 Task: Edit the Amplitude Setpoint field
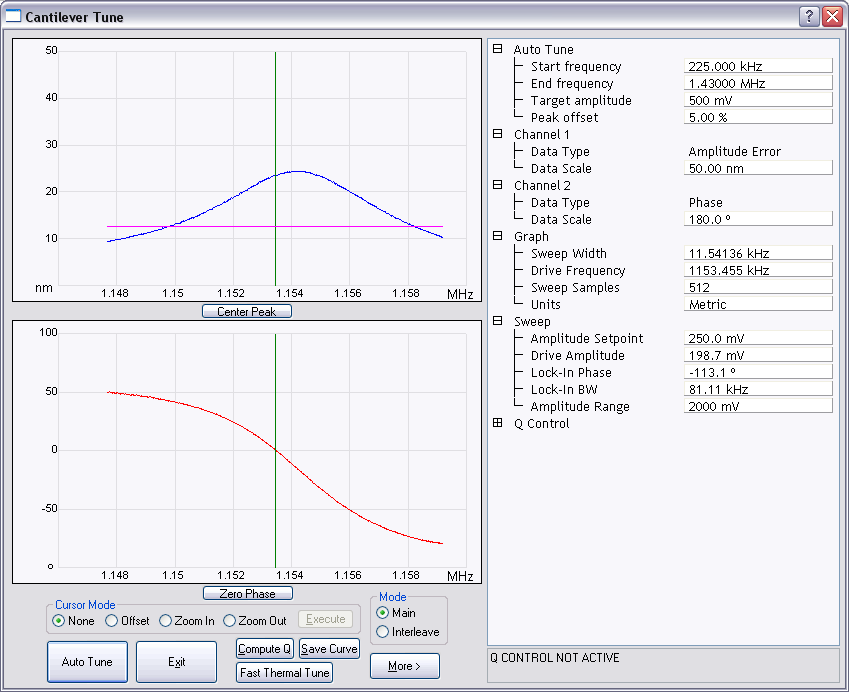pyautogui.click(x=758, y=338)
